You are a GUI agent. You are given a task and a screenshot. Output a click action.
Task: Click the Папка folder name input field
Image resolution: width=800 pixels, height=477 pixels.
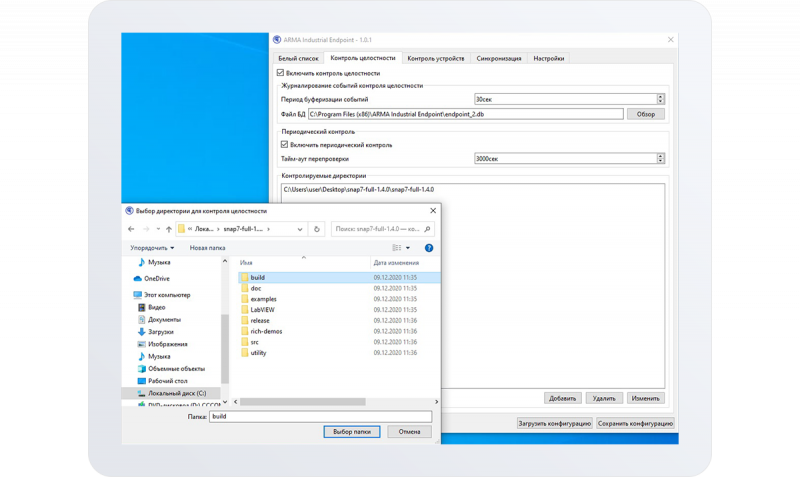320,415
